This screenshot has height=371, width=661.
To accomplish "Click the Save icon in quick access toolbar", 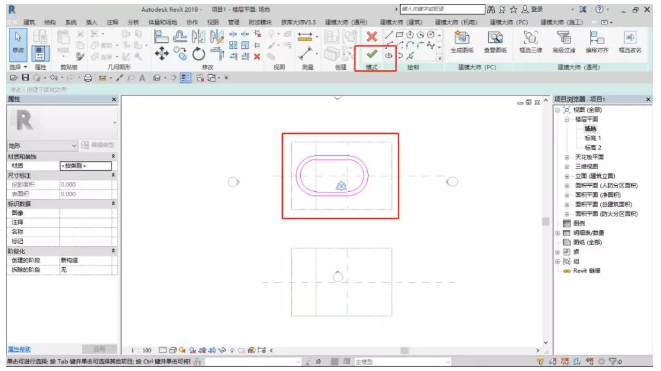I will click(25, 78).
